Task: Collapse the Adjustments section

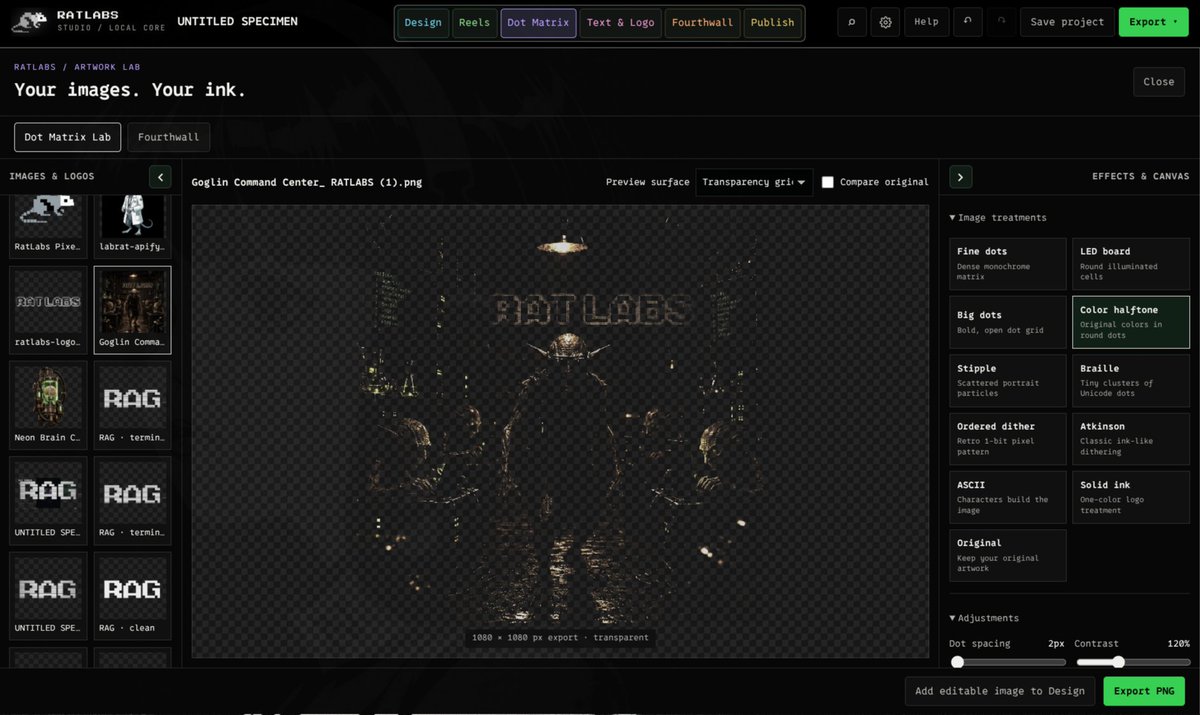Action: (984, 618)
